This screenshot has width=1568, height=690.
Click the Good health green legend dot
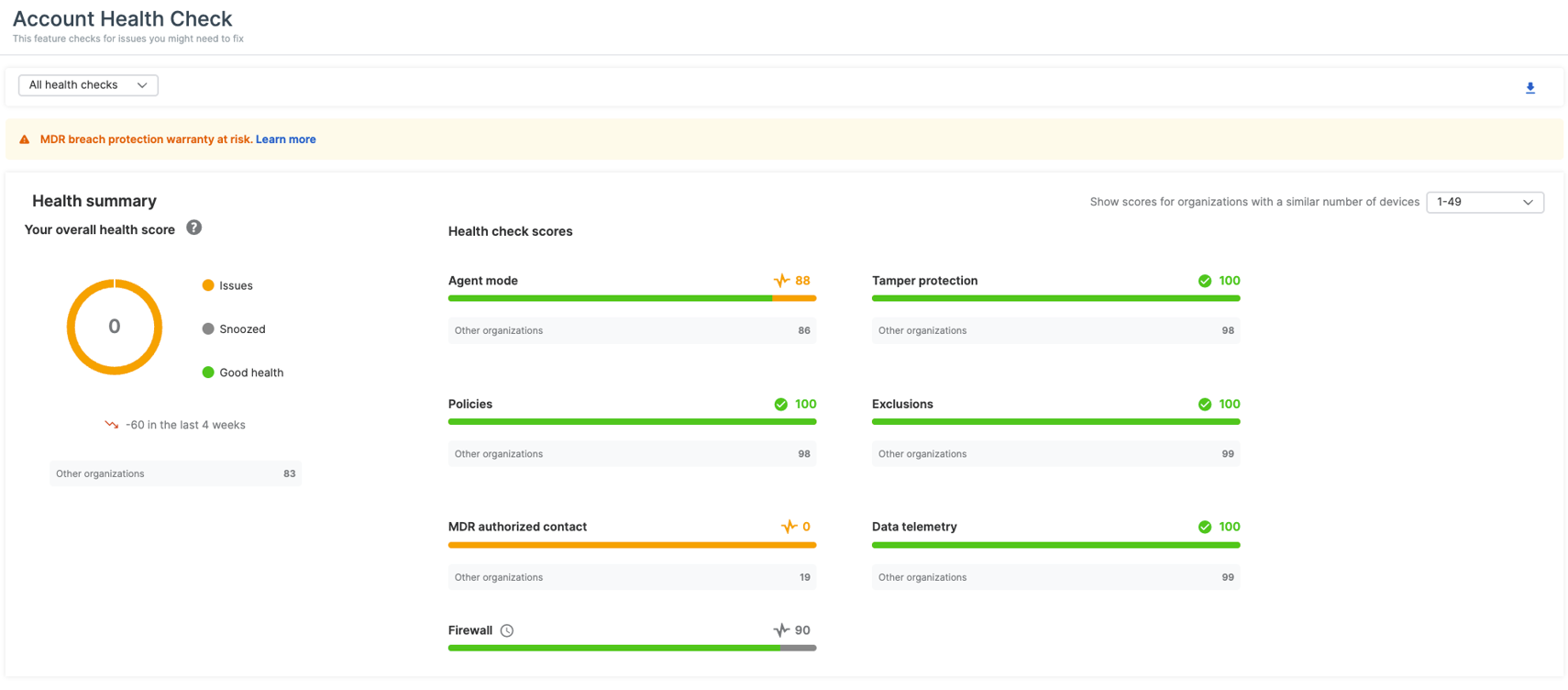208,373
